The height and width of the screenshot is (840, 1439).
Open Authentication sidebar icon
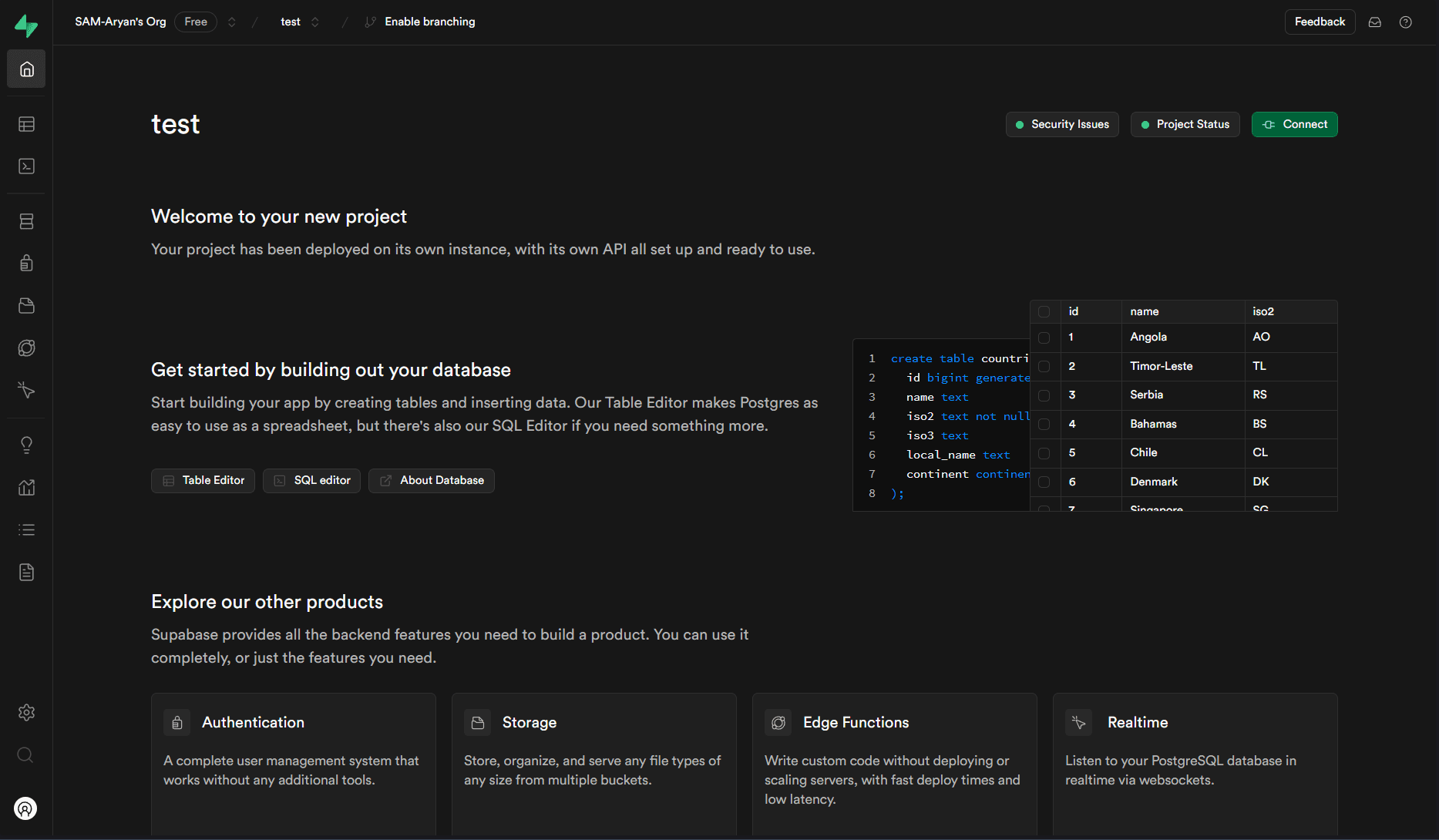[26, 264]
